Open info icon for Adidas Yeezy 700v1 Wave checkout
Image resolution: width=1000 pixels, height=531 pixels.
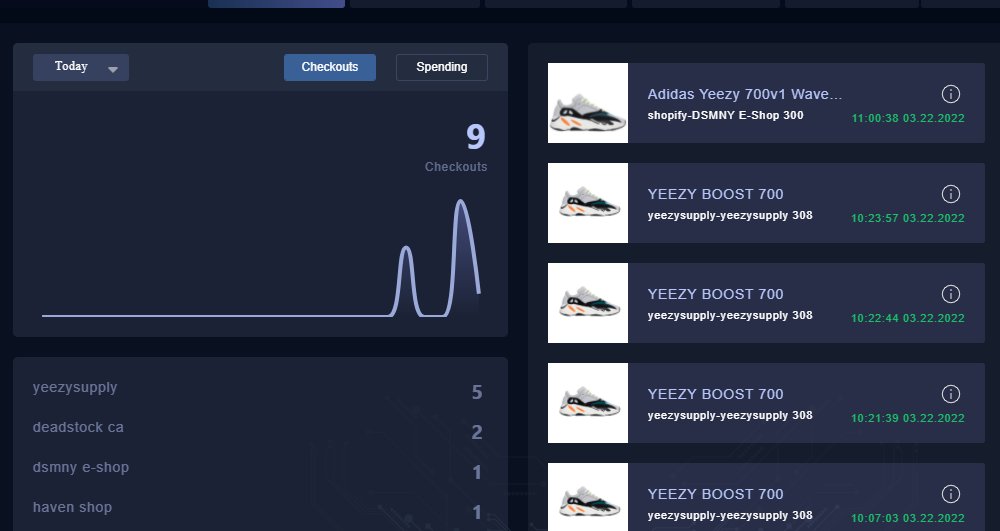(950, 94)
